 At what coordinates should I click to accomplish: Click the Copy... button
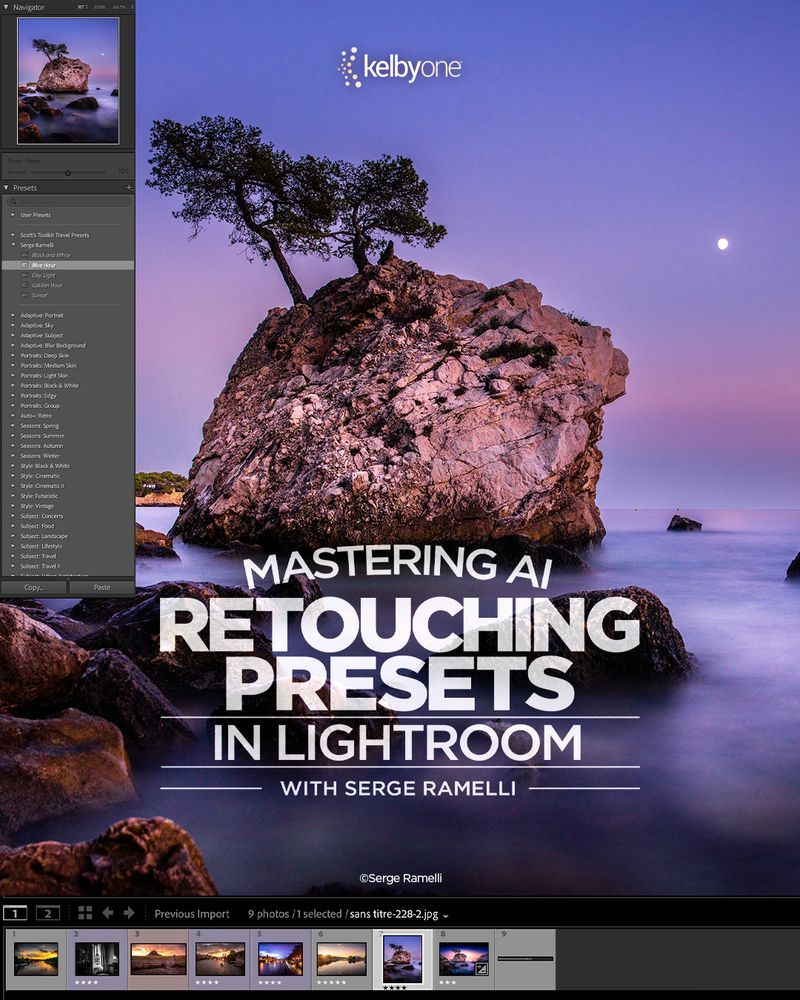(x=33, y=587)
